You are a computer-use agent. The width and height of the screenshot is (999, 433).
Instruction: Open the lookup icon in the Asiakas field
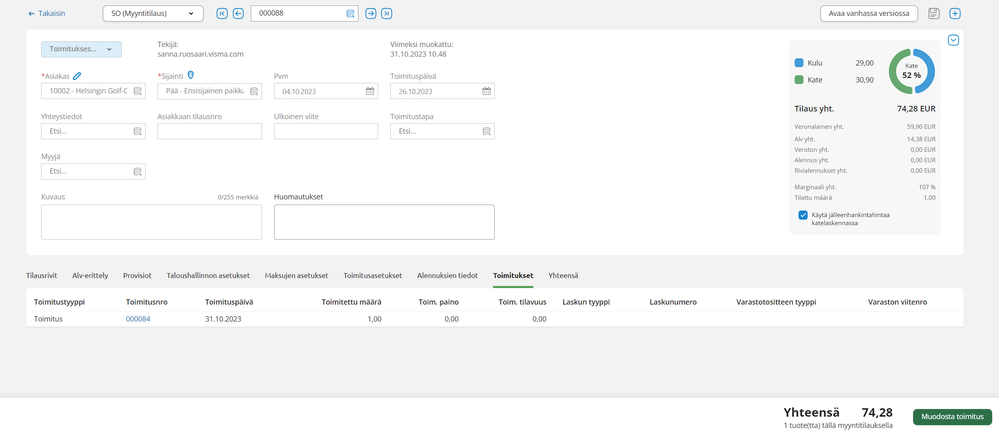137,91
